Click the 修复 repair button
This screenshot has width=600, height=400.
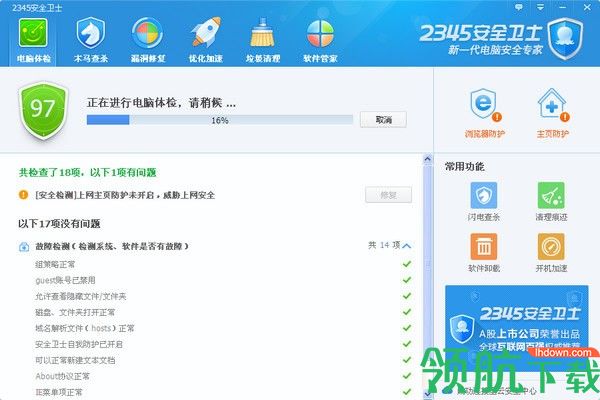(388, 195)
